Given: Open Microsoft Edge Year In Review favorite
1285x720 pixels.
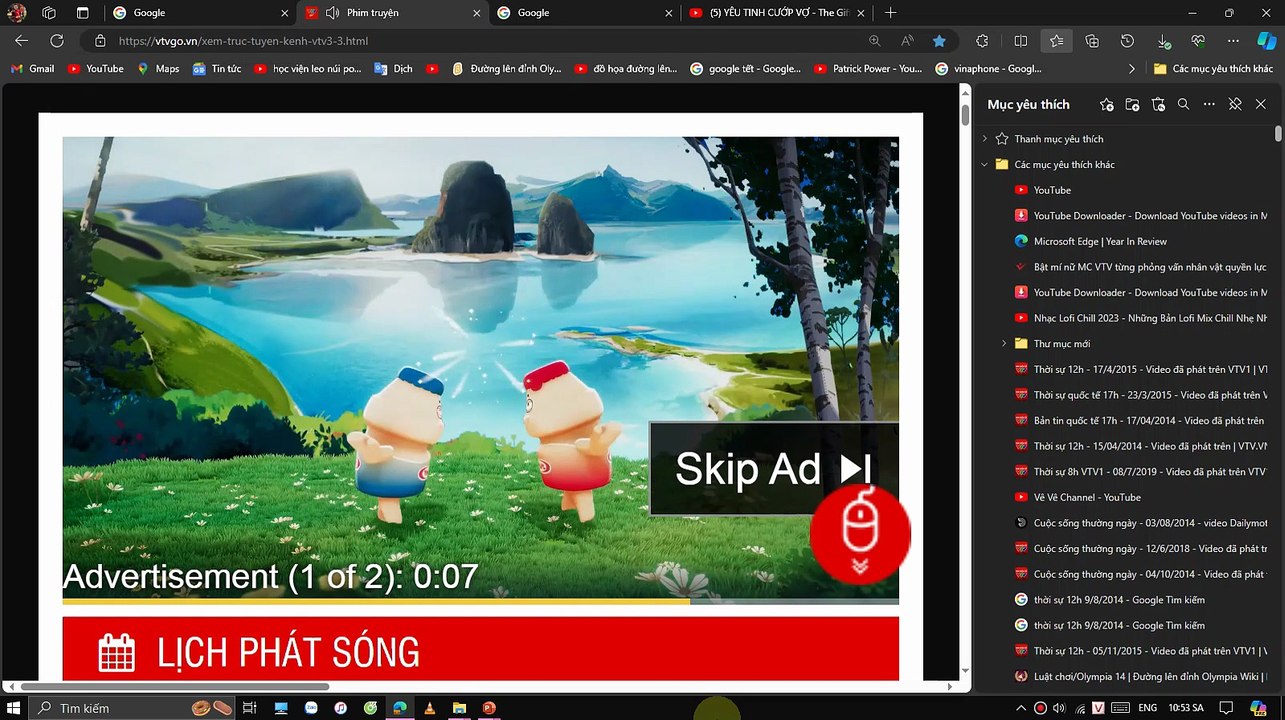Looking at the screenshot, I should [x=1100, y=241].
